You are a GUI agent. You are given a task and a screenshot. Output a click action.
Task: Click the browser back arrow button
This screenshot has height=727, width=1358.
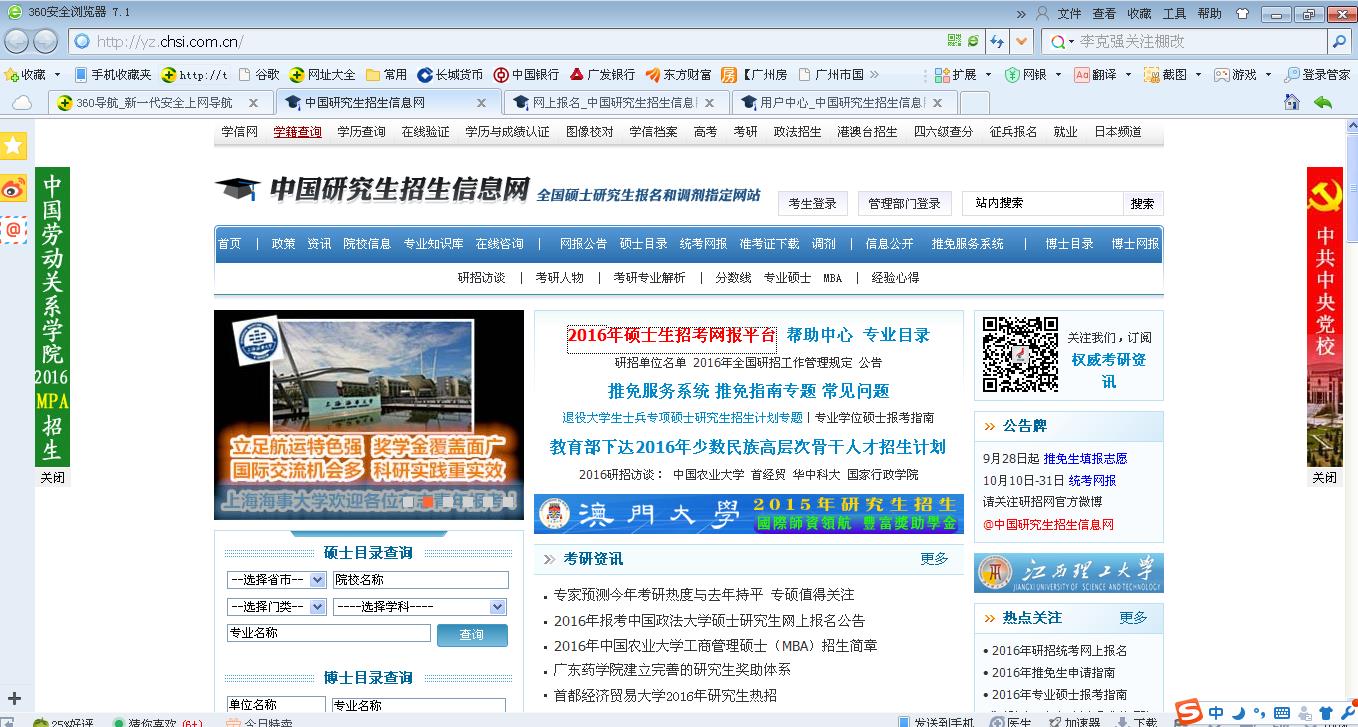(18, 41)
